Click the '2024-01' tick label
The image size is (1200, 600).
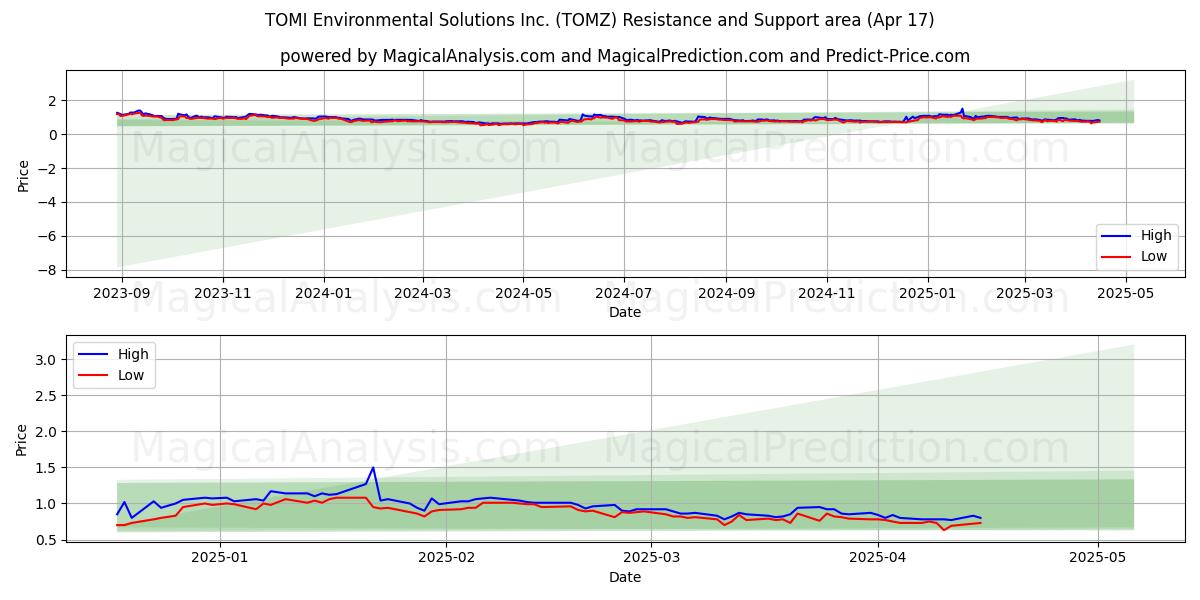pos(323,294)
